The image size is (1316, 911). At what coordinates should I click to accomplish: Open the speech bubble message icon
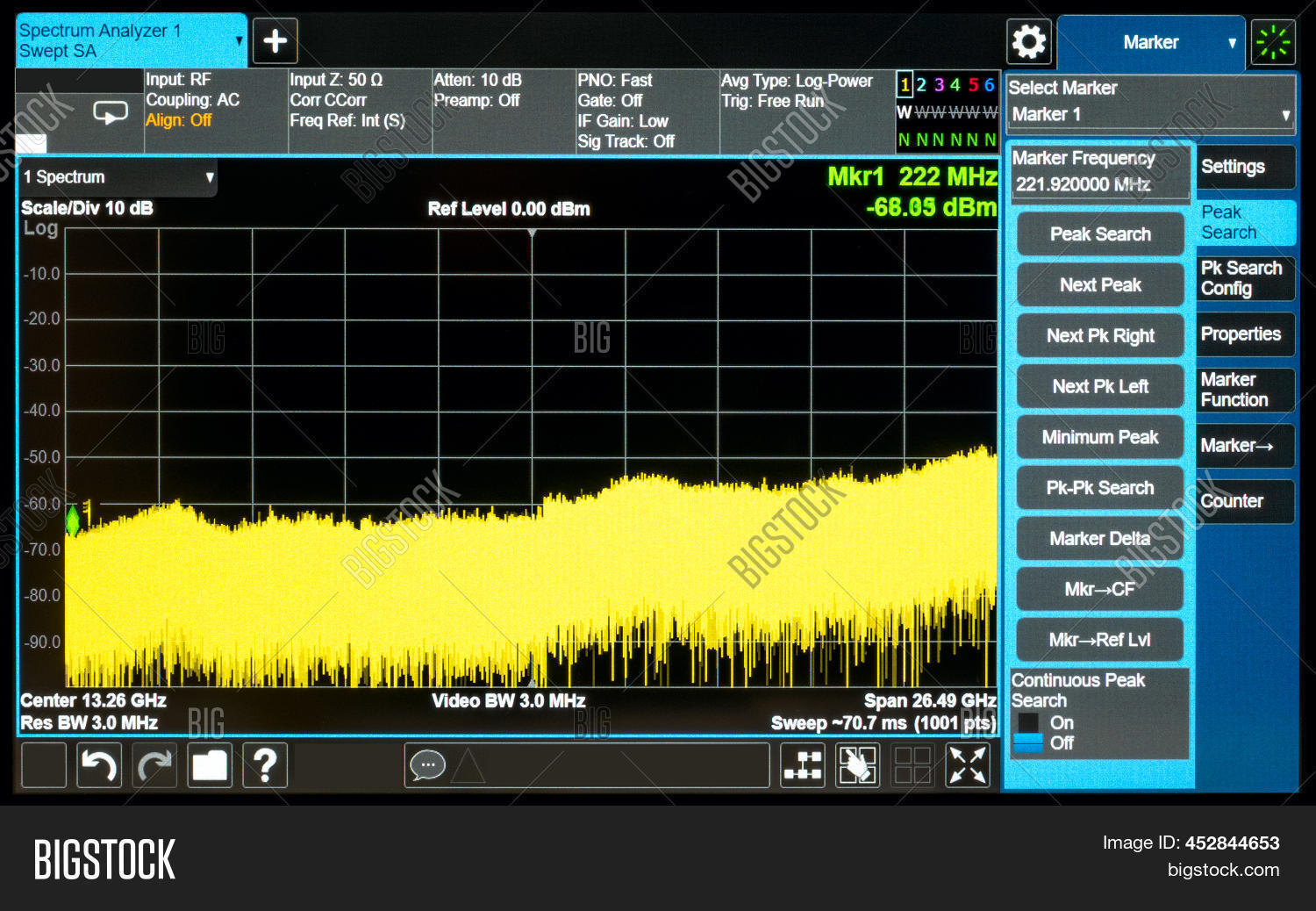click(427, 765)
